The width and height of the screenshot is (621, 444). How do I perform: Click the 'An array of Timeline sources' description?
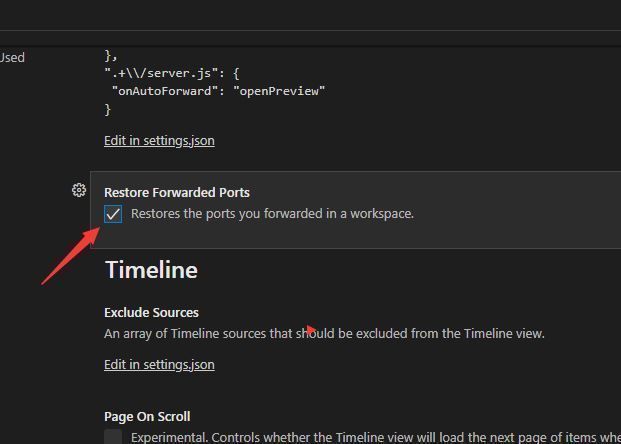pyautogui.click(x=324, y=334)
